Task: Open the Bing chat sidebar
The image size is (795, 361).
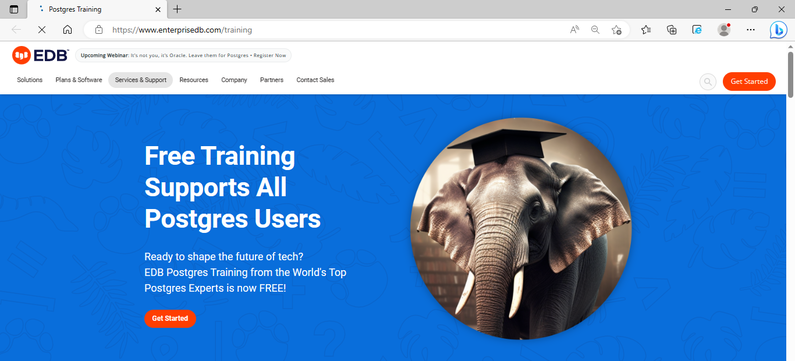Action: (x=778, y=30)
